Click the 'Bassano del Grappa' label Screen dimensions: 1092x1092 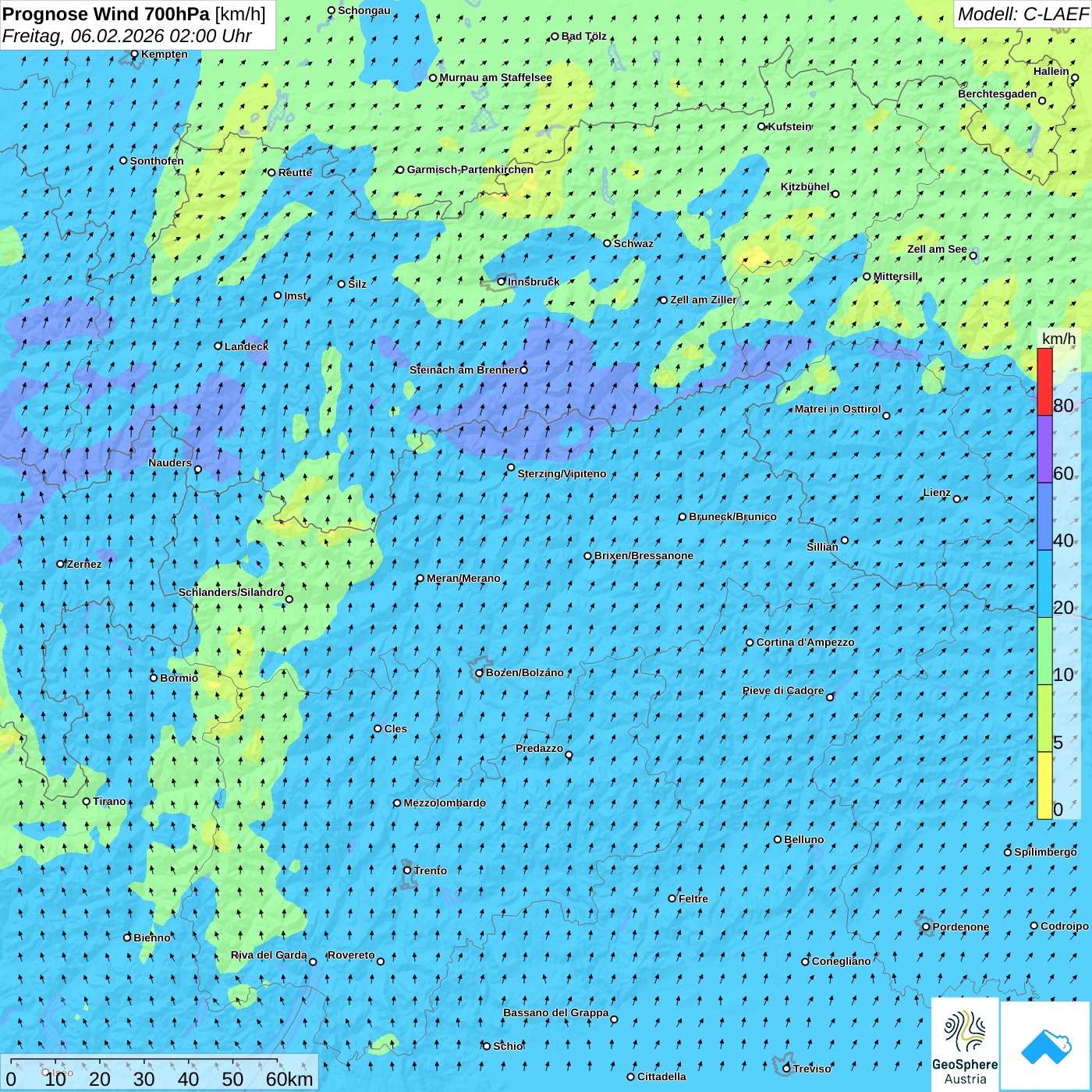tap(556, 1012)
